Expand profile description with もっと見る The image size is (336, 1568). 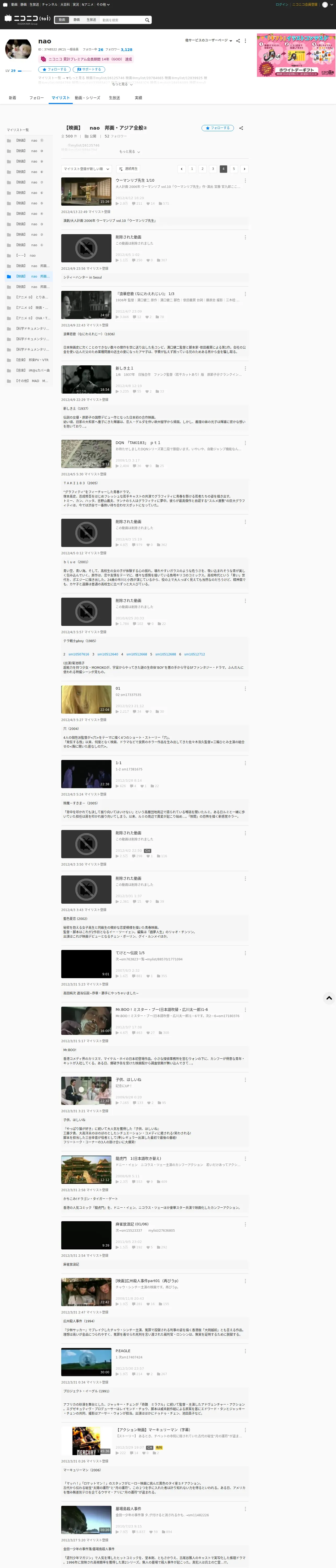[x=122, y=84]
